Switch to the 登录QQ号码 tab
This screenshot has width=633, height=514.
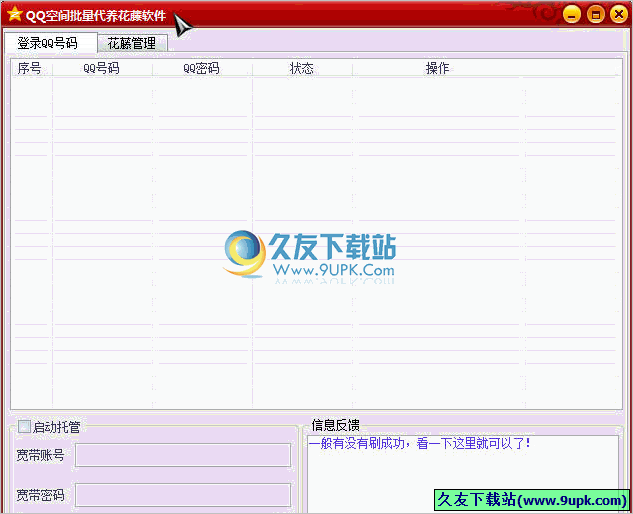coord(51,43)
